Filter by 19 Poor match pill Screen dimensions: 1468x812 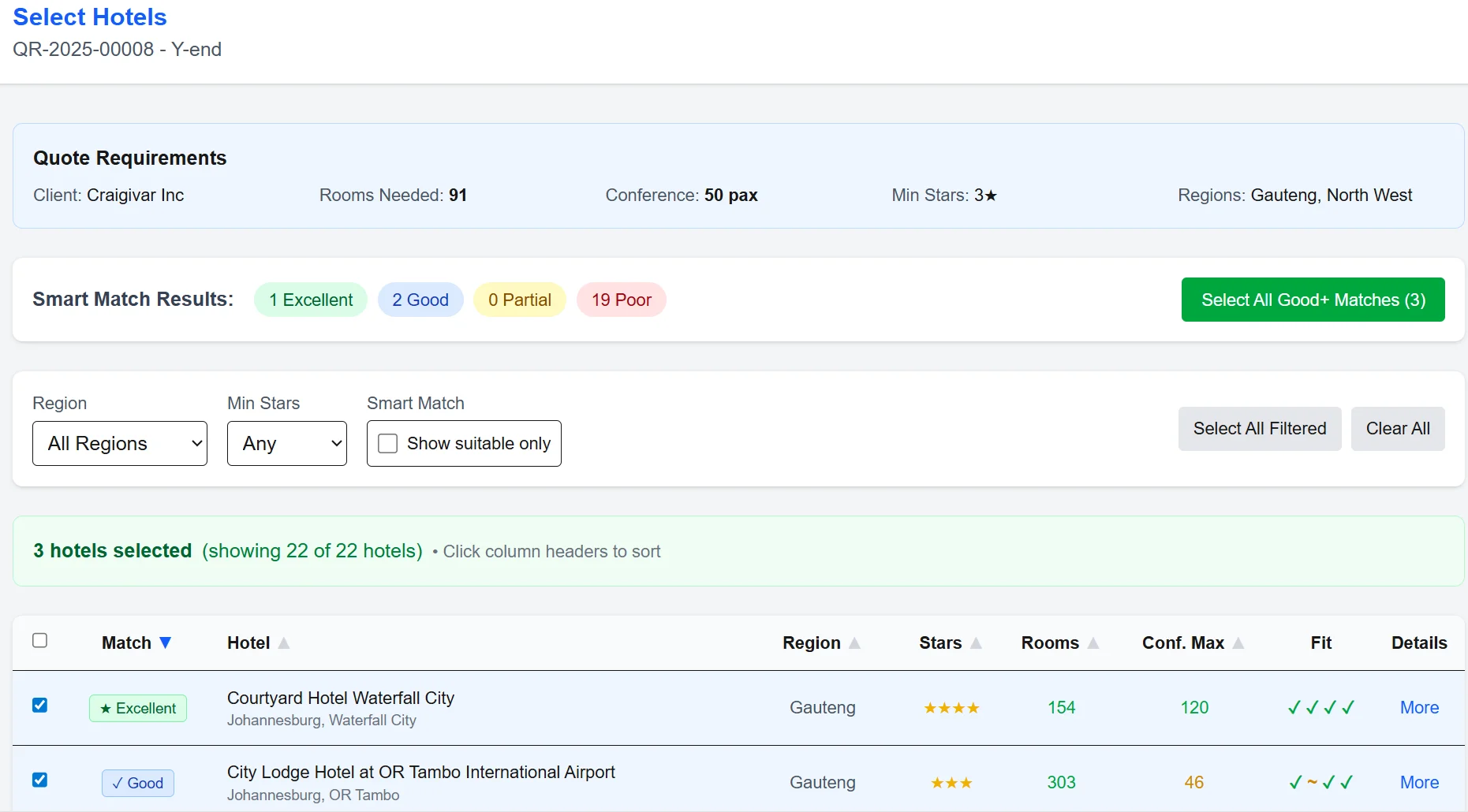622,300
